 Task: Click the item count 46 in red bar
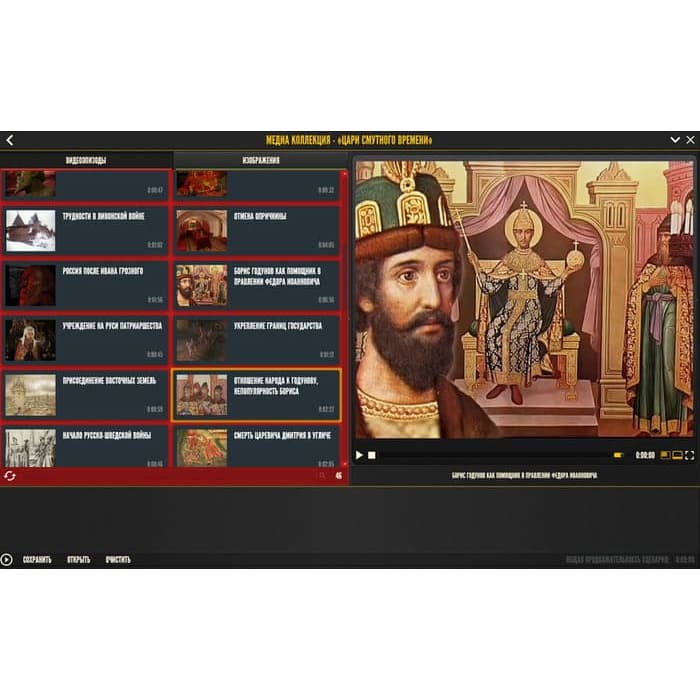(338, 476)
